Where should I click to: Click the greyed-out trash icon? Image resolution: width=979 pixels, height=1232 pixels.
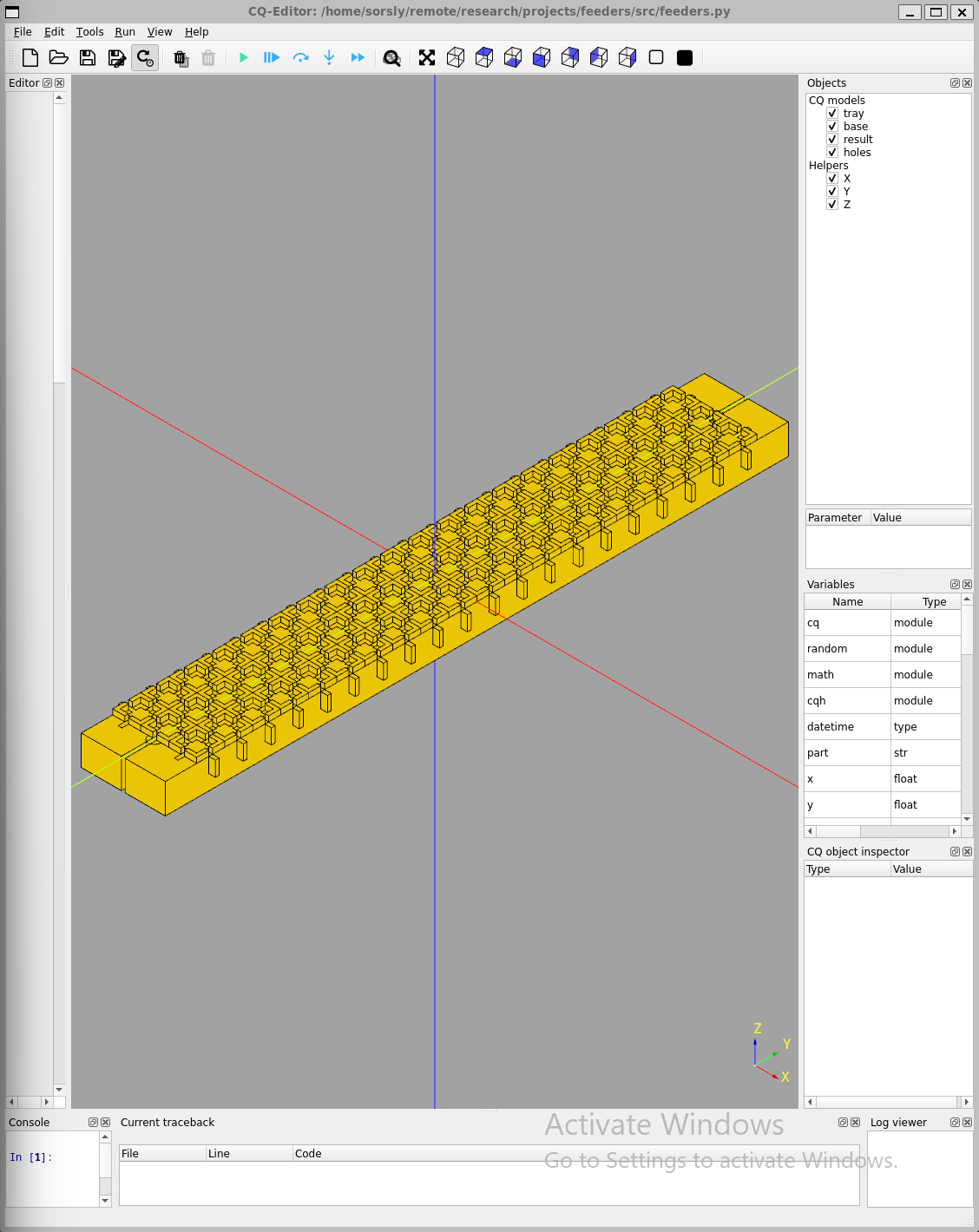click(x=208, y=58)
